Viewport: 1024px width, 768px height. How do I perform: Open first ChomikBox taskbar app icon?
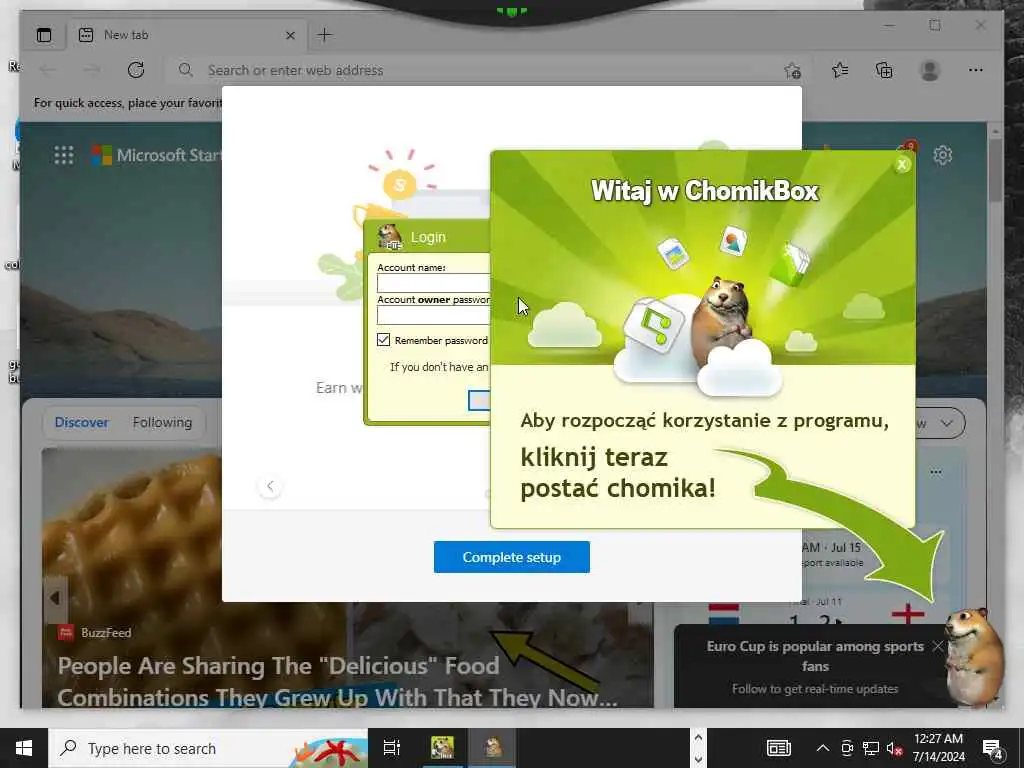click(x=442, y=748)
